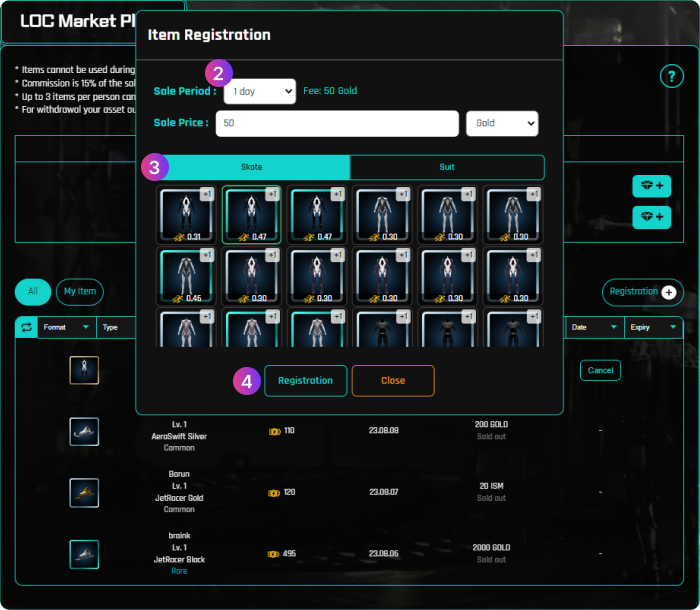Expand the Expiry column filter
The width and height of the screenshot is (700, 610).
652,327
